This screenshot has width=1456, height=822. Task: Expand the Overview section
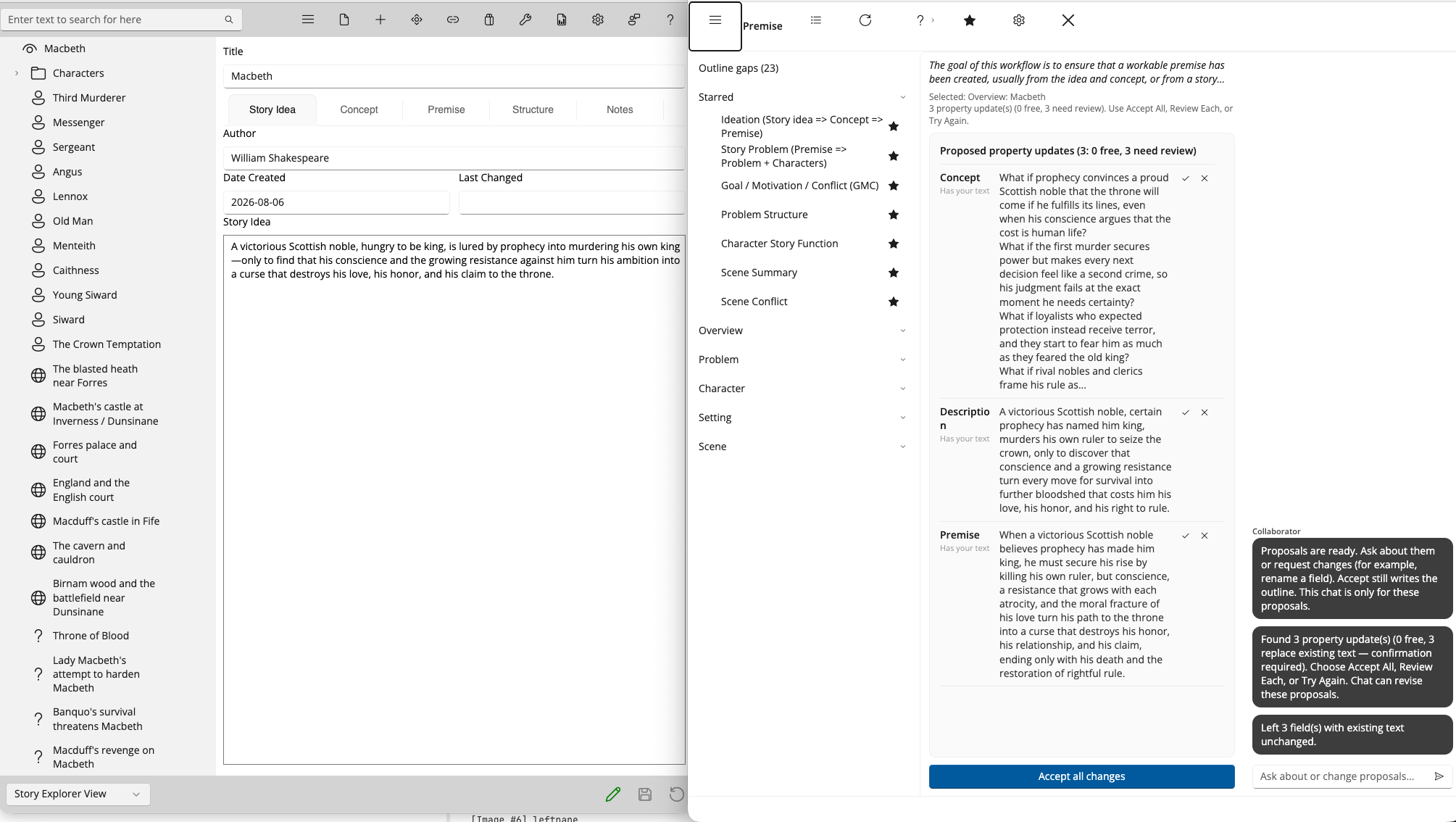[903, 331]
